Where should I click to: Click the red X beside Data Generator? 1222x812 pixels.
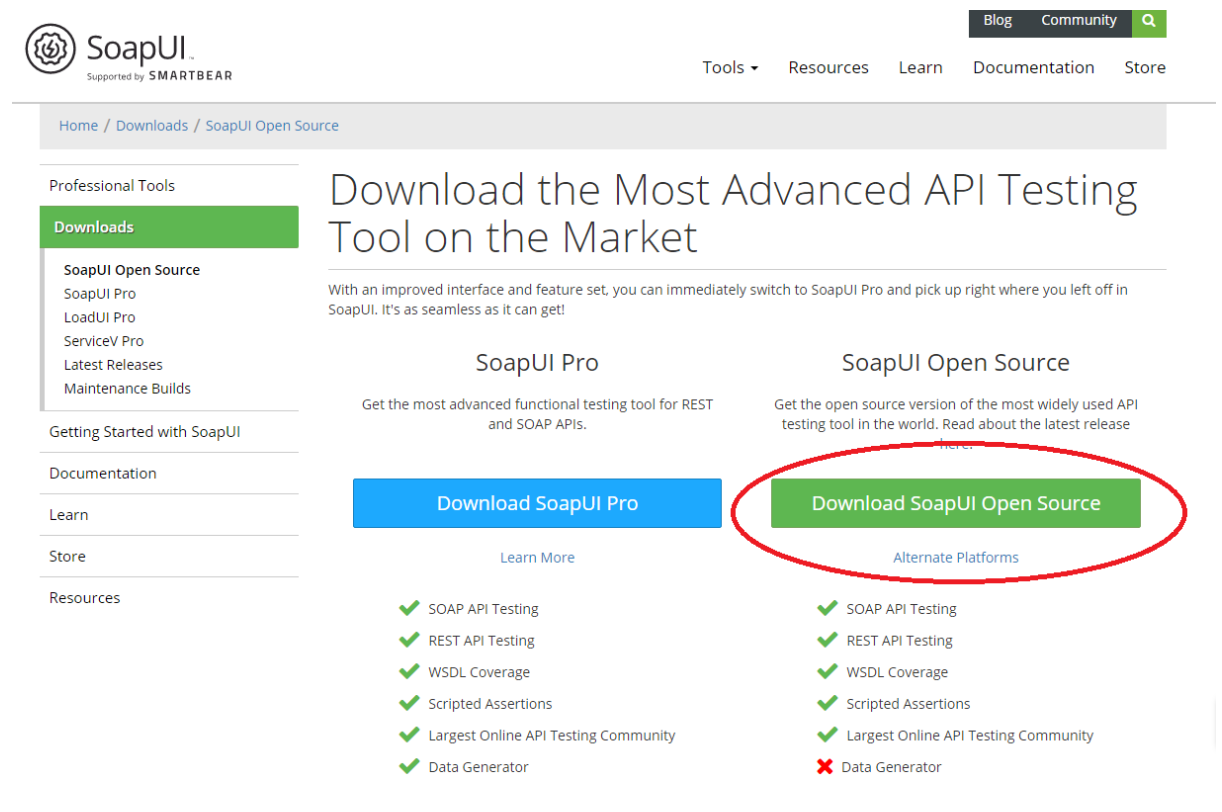[828, 767]
